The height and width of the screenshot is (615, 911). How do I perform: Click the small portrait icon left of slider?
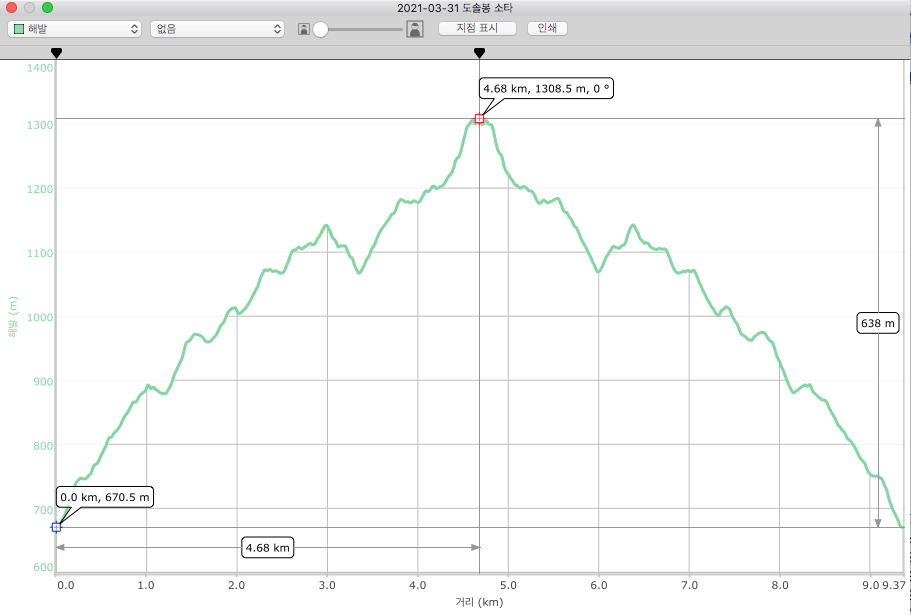tap(303, 29)
